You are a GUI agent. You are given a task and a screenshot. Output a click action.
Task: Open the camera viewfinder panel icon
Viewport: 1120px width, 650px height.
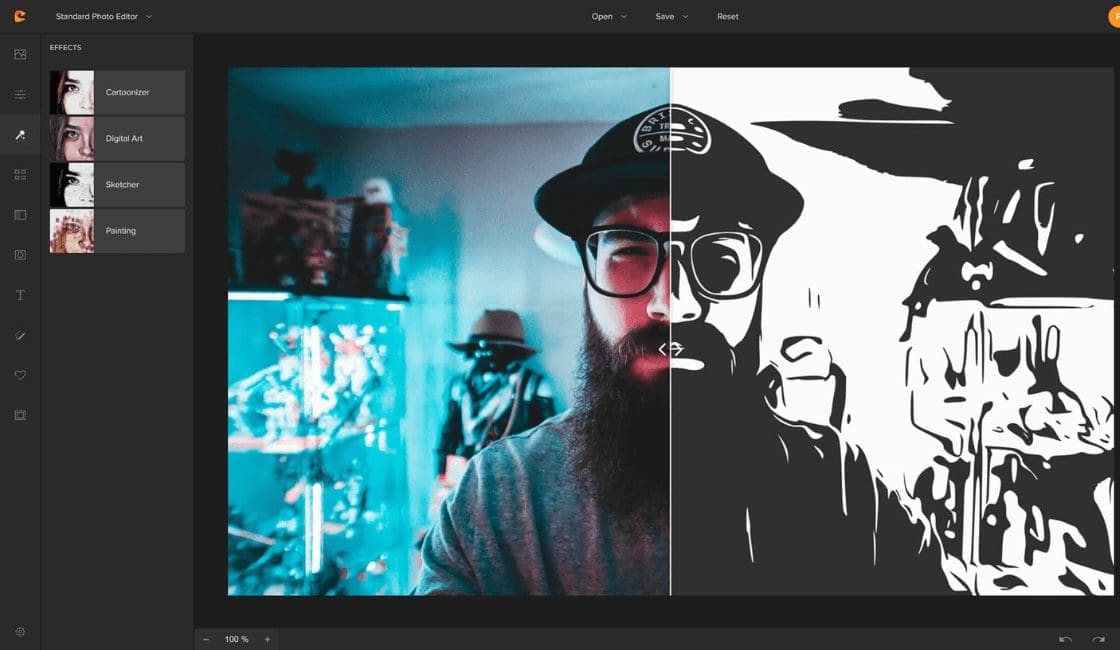19,254
